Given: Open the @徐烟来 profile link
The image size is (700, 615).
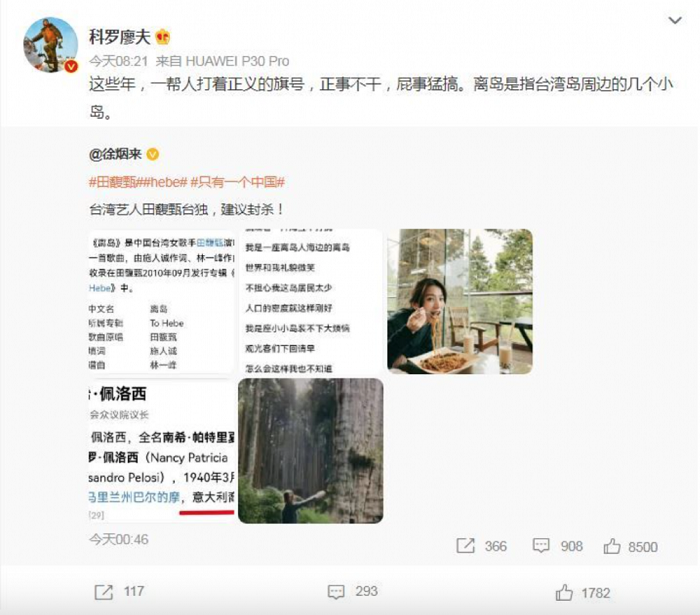Looking at the screenshot, I should [x=115, y=154].
